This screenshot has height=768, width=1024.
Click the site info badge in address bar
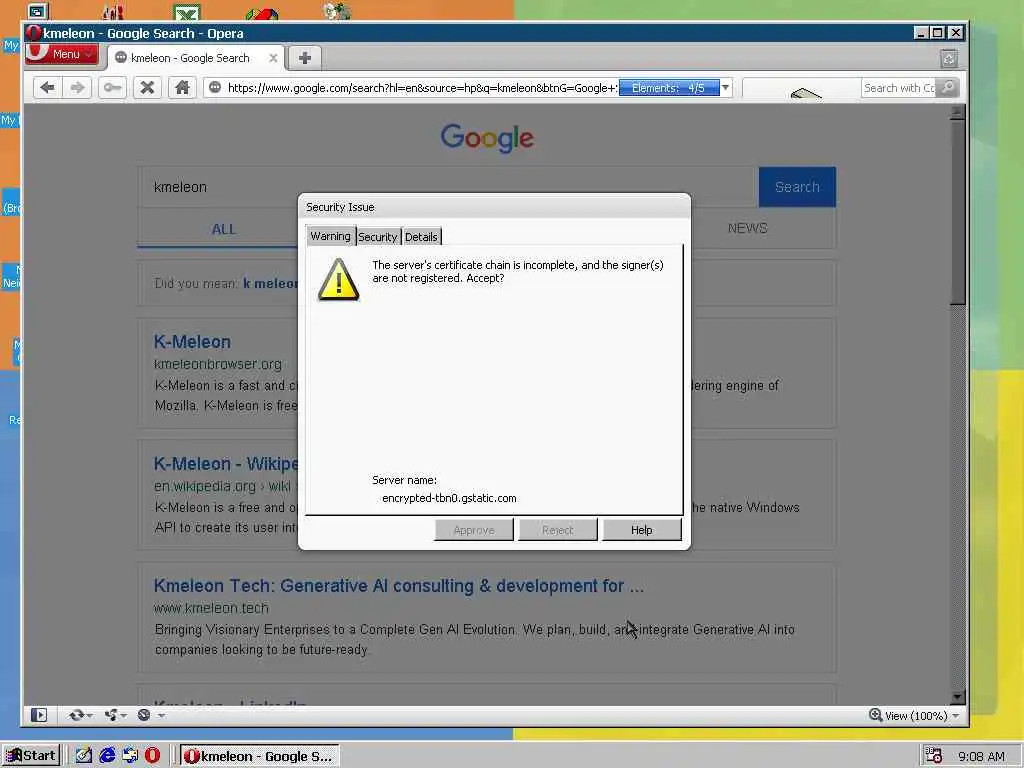coord(215,88)
